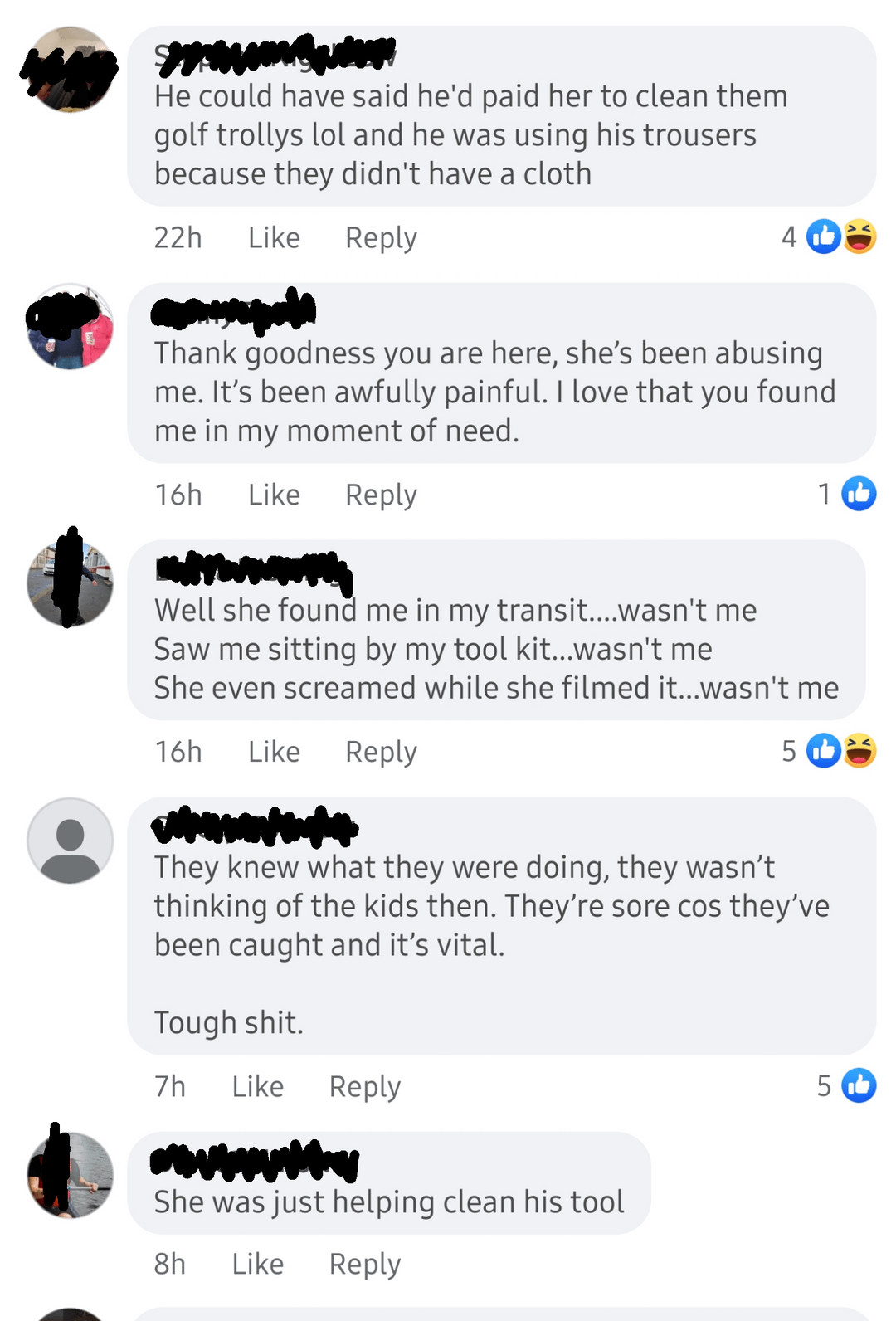The height and width of the screenshot is (1321, 896).
Task: Open avatar of 'Thank goodness you are here' commenter
Action: tap(71, 327)
